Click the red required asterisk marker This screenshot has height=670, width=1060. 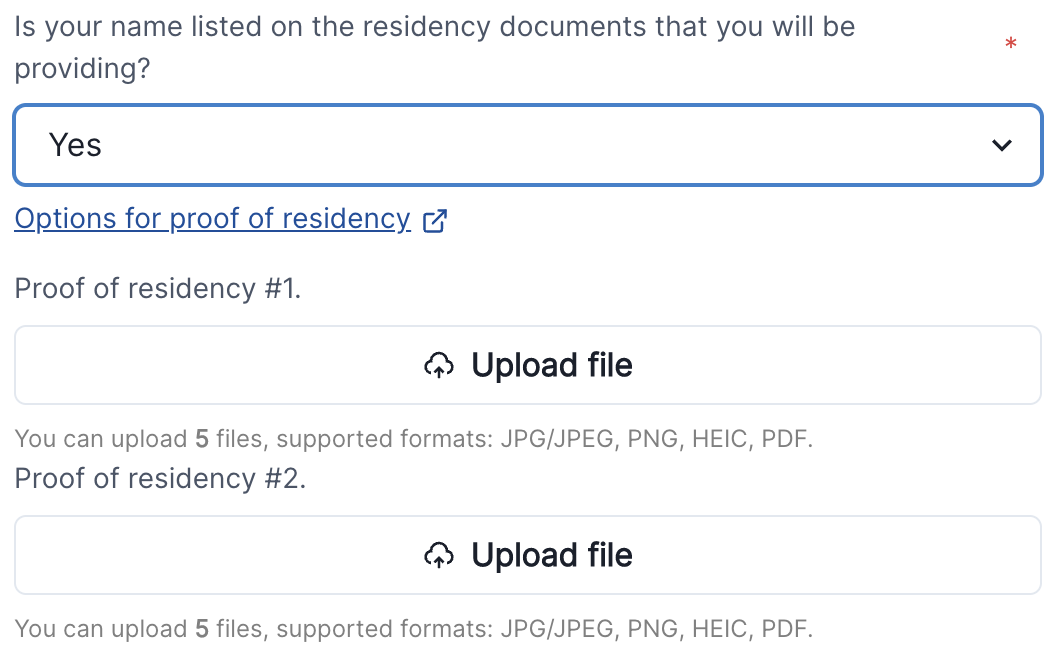click(1011, 45)
